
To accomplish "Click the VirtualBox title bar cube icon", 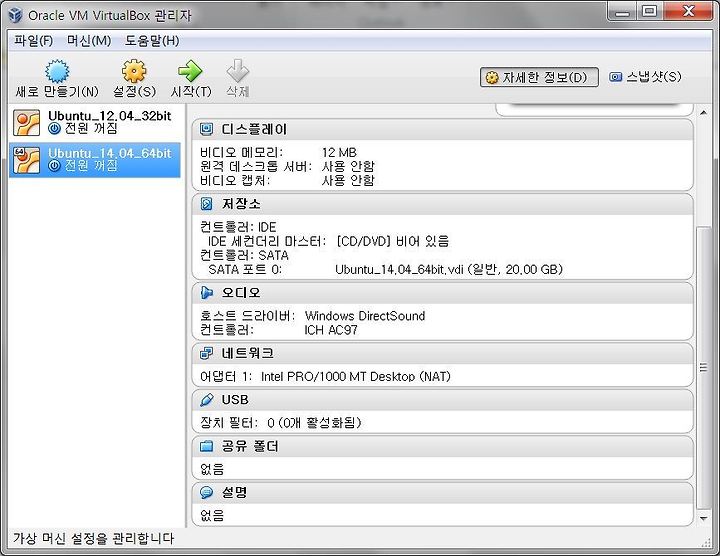I will coord(15,15).
